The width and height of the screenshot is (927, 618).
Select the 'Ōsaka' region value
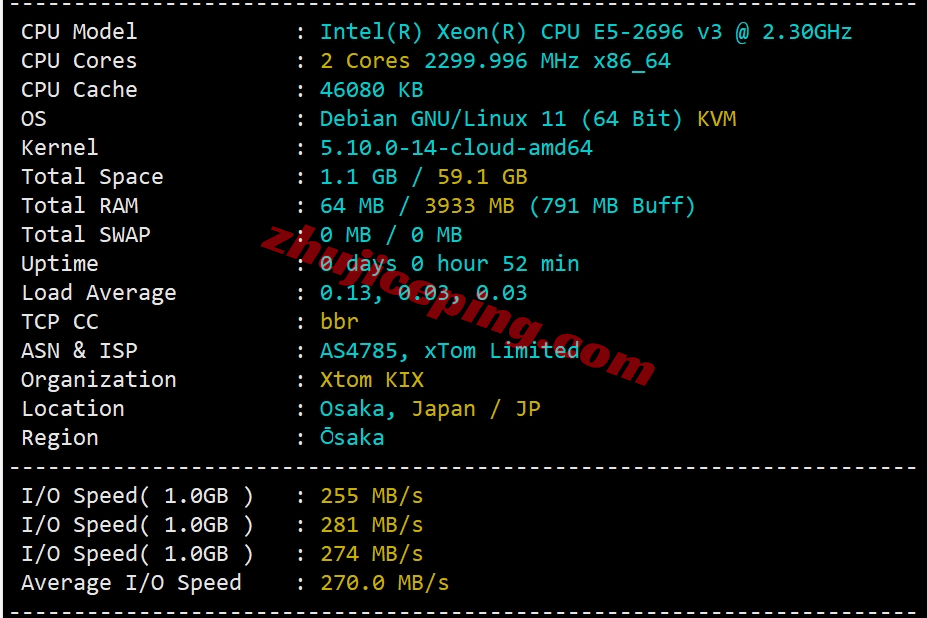(352, 437)
